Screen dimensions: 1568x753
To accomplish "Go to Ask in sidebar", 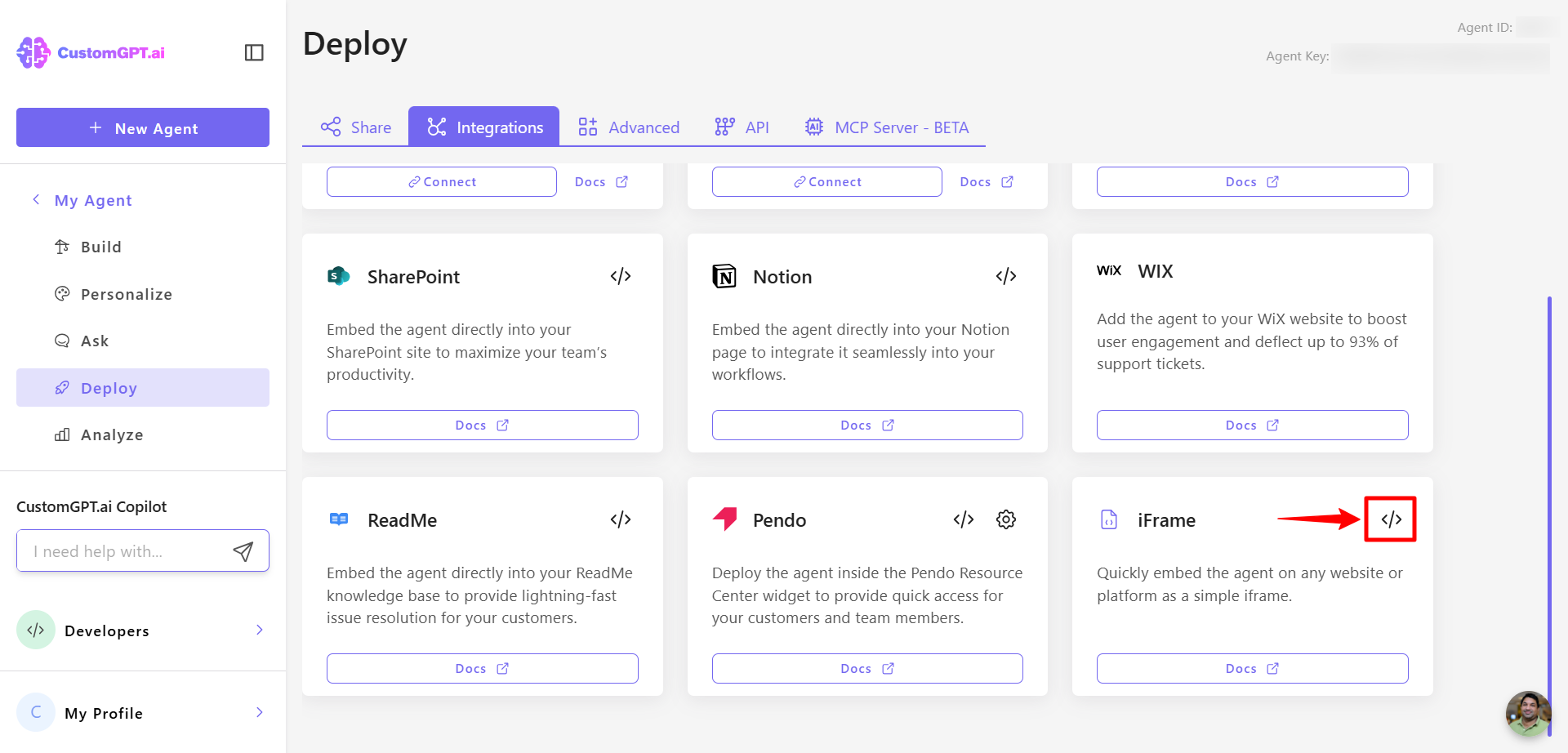I will click(x=143, y=341).
